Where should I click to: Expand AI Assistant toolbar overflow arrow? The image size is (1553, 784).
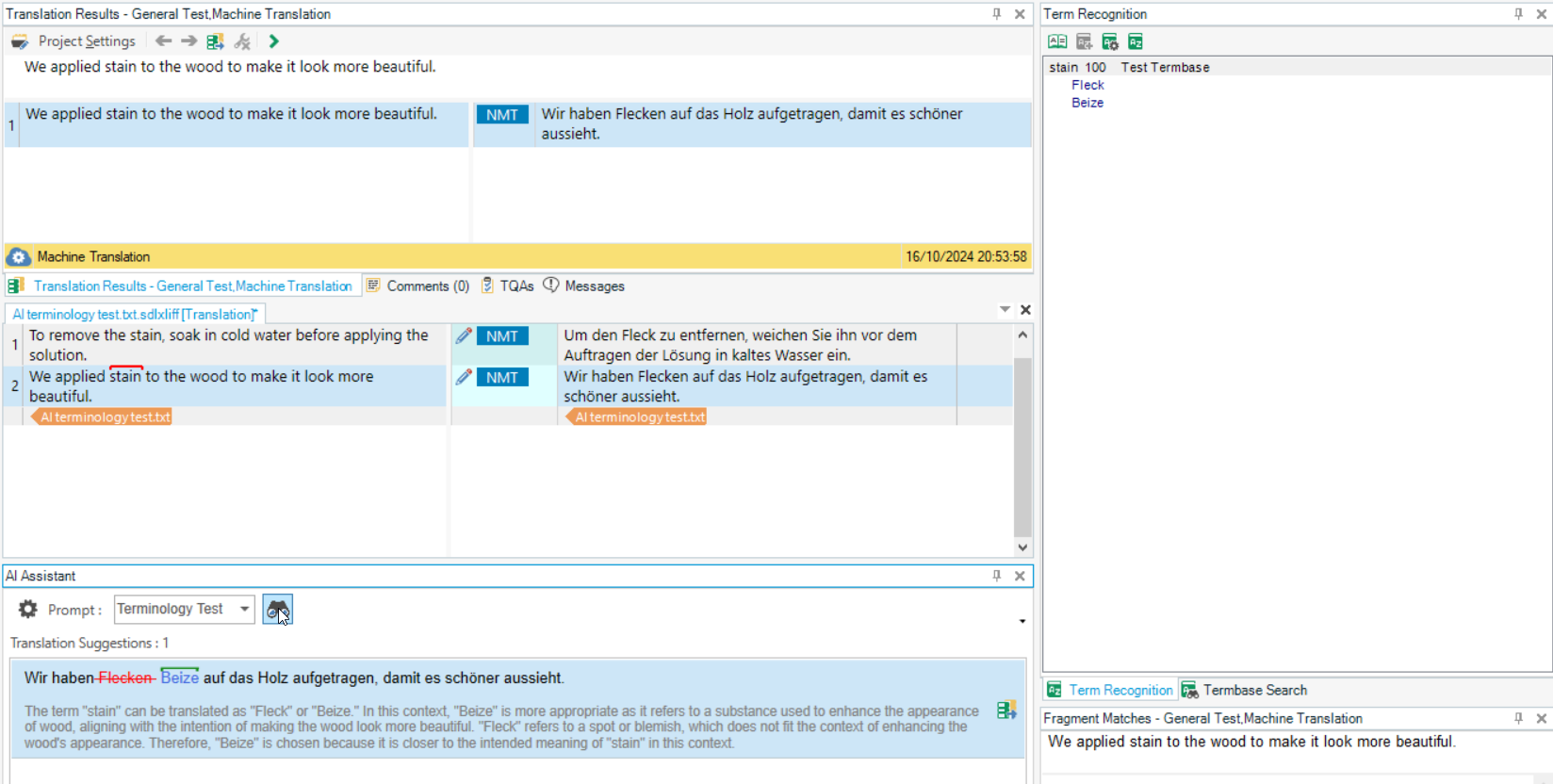click(1022, 621)
